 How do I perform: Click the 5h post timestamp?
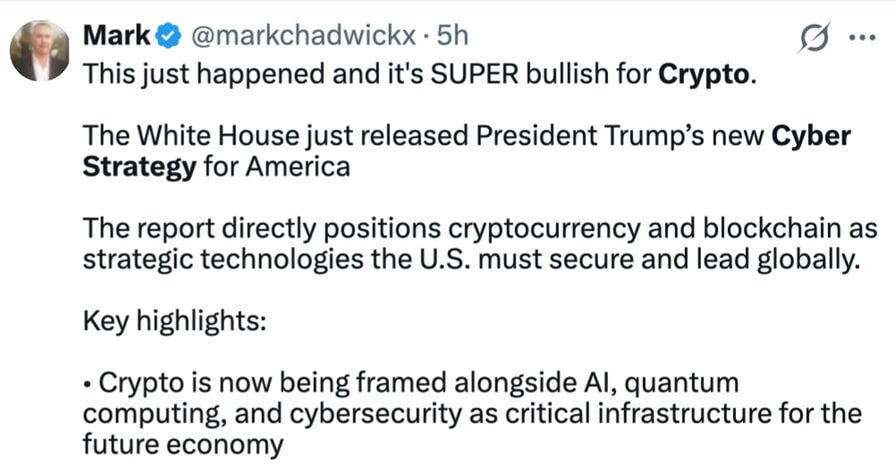(x=451, y=37)
